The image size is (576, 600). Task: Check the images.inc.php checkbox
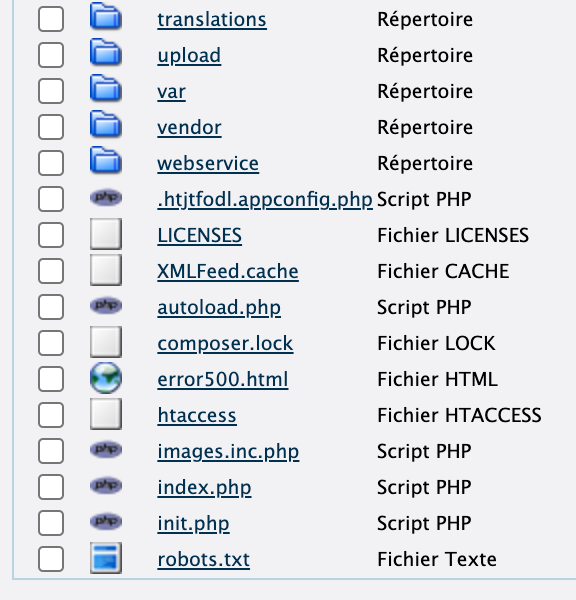coord(51,451)
